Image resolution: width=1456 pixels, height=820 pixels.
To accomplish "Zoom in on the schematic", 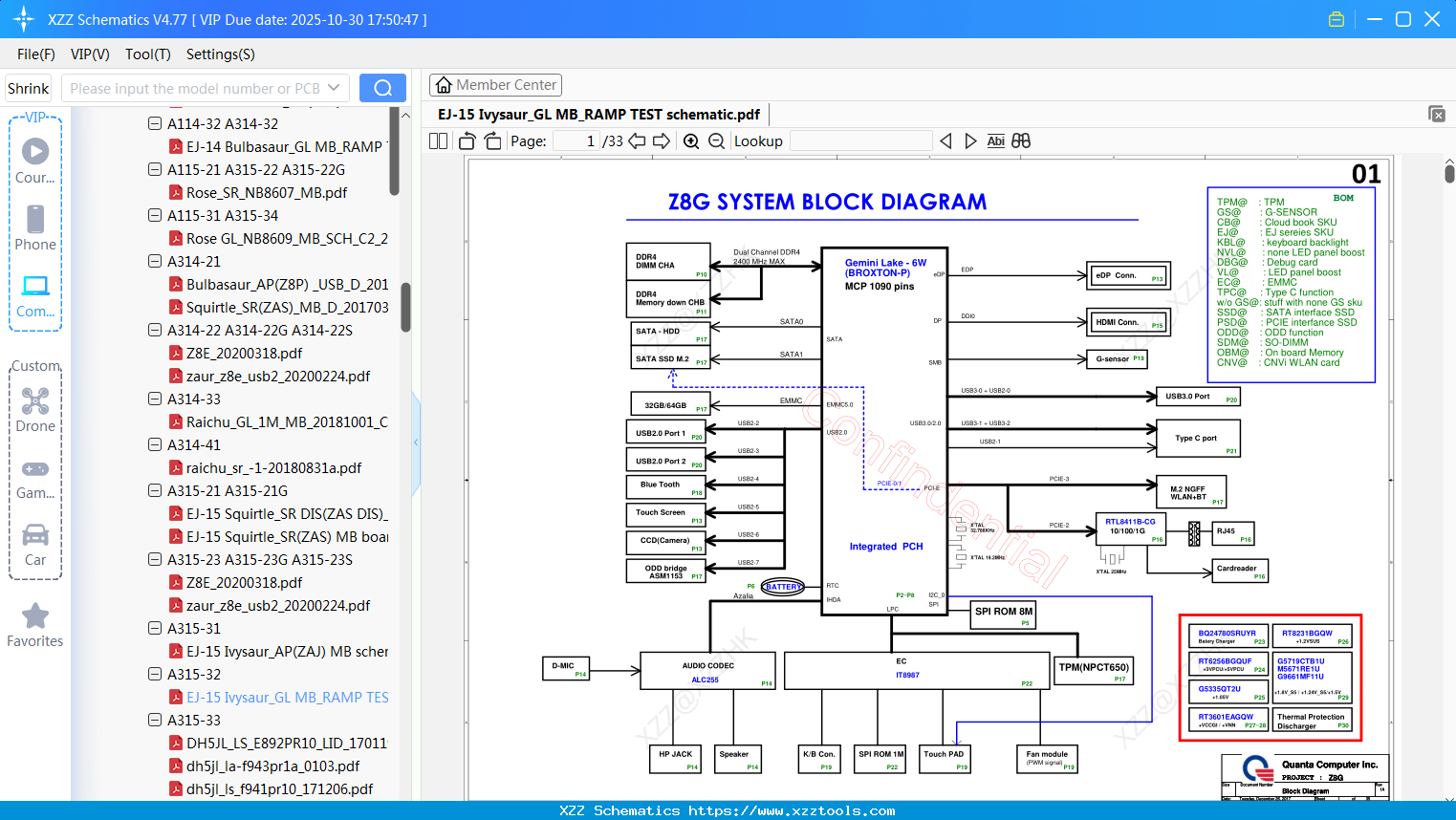I will (x=691, y=141).
